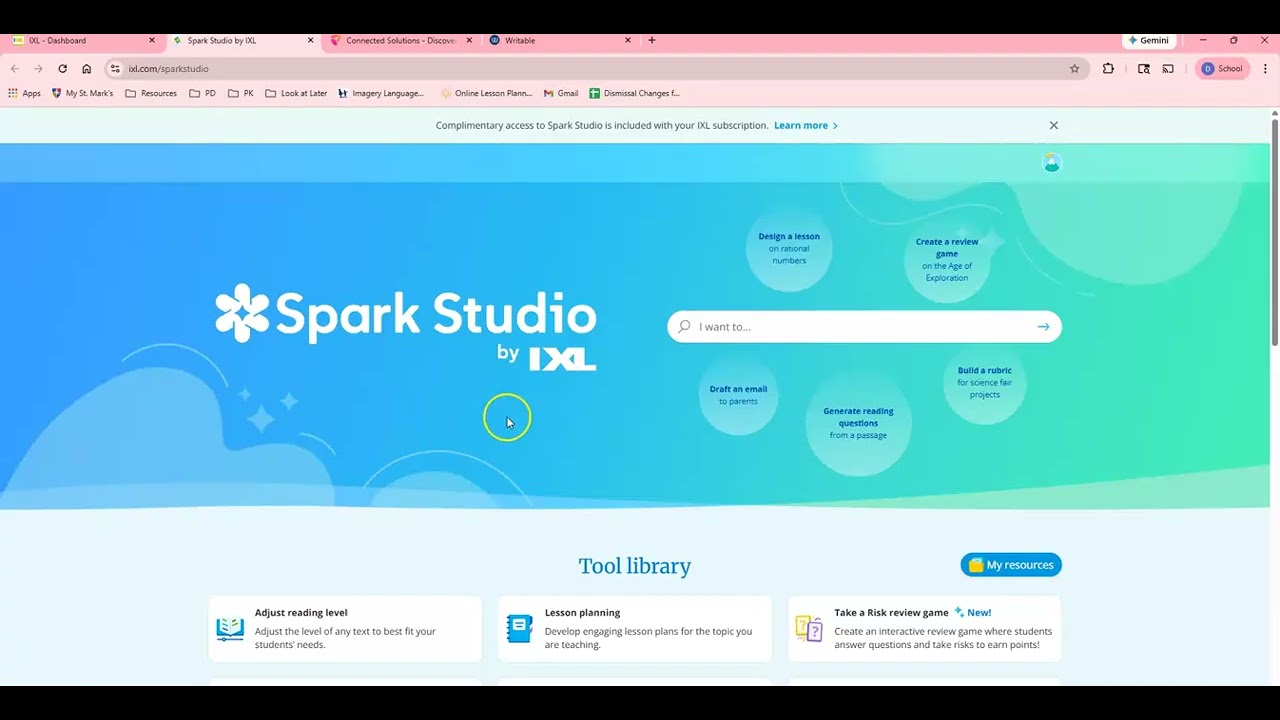Open the Chrome three-dot menu
The width and height of the screenshot is (1280, 720).
(1265, 69)
